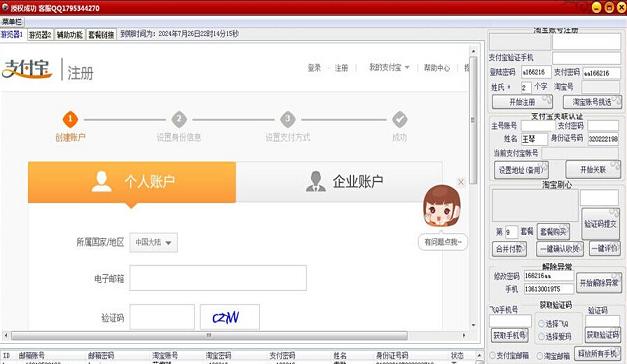Click the 获取验证码 button
Viewport: 627px width, 364px height.
(x=603, y=334)
